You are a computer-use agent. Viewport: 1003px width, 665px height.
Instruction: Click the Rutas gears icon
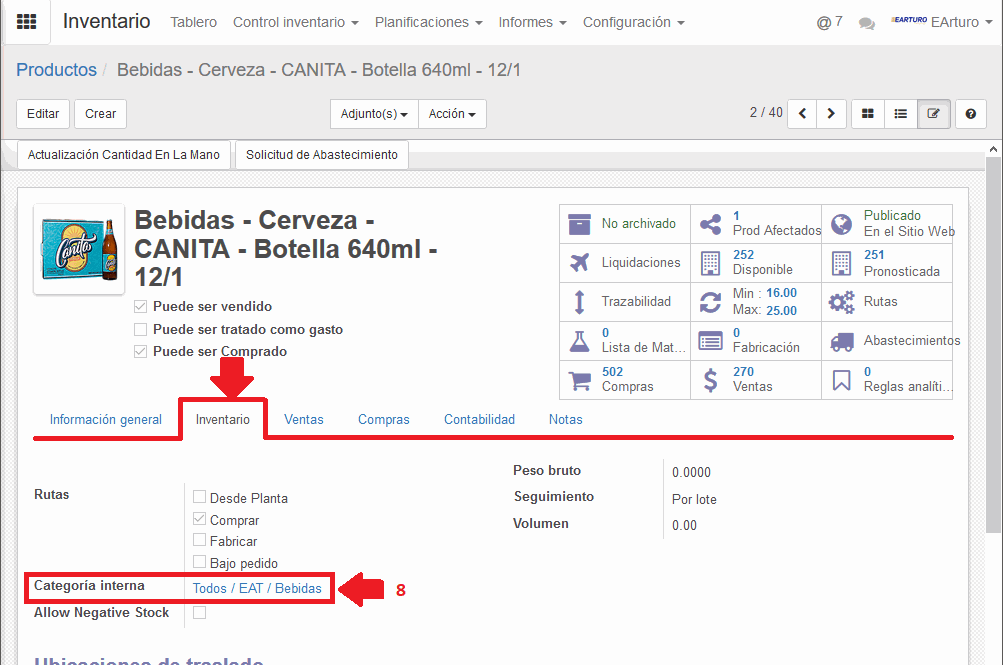pyautogui.click(x=841, y=302)
